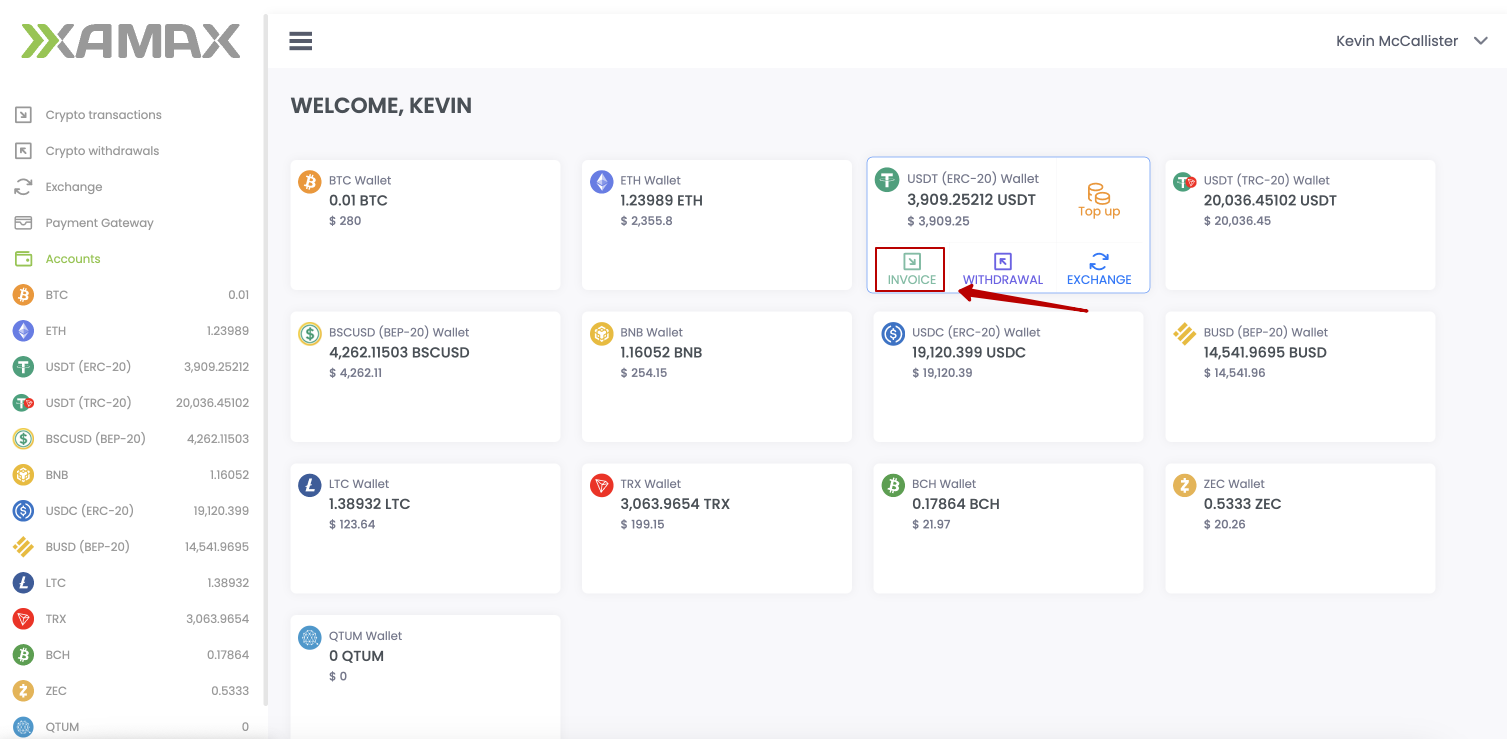This screenshot has width=1507, height=739.
Task: Click the BNB coin icon in sidebar
Action: click(x=23, y=475)
